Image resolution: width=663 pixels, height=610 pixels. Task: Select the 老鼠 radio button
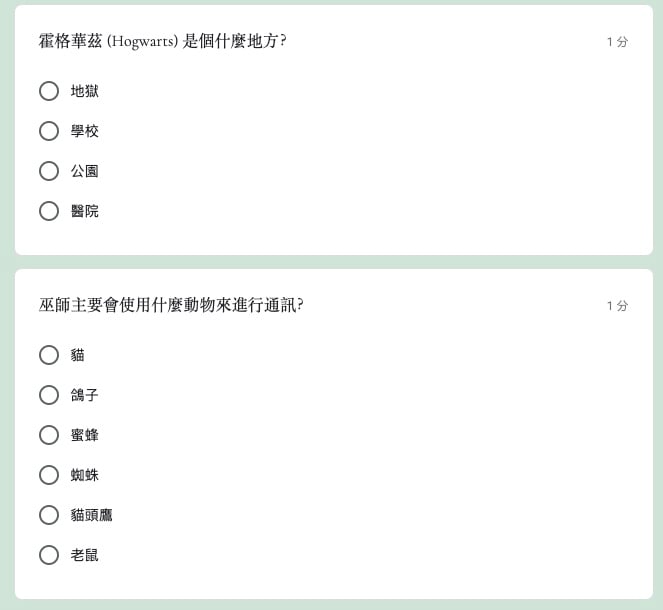click(x=49, y=555)
